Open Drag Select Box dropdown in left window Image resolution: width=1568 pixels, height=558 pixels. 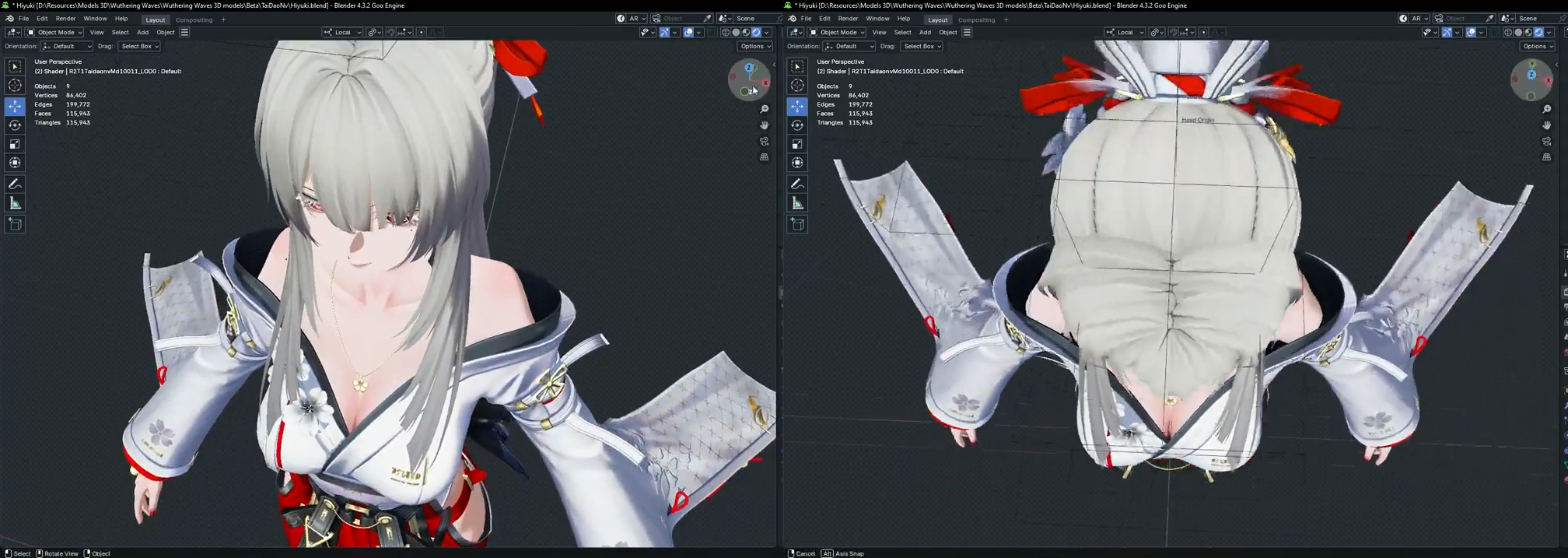pyautogui.click(x=139, y=47)
